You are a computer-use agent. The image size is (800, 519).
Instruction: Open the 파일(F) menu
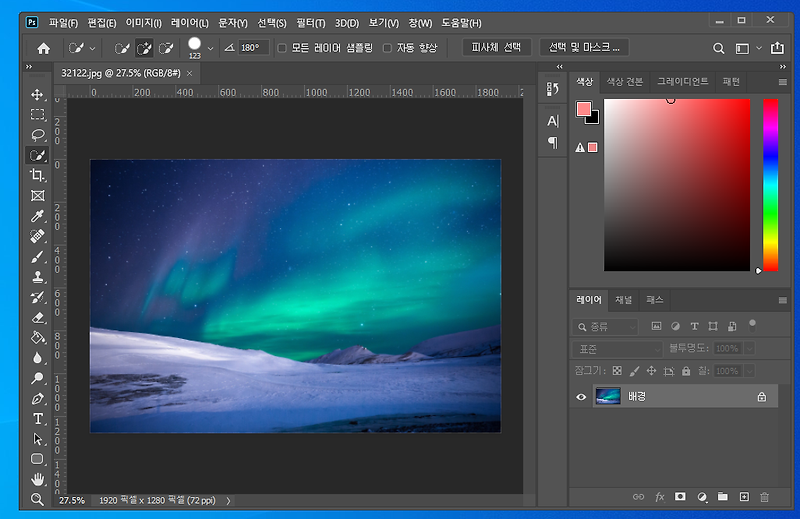tap(63, 23)
